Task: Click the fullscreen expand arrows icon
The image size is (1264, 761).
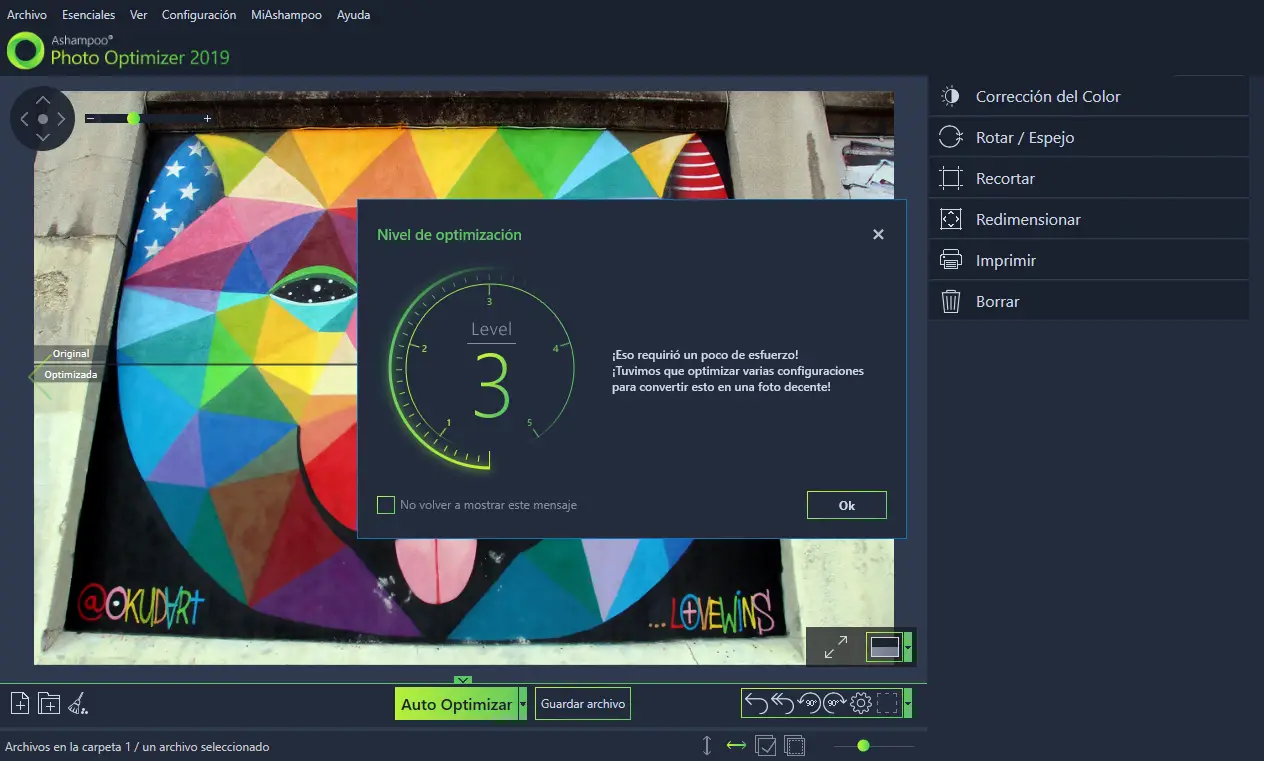Action: tap(836, 647)
